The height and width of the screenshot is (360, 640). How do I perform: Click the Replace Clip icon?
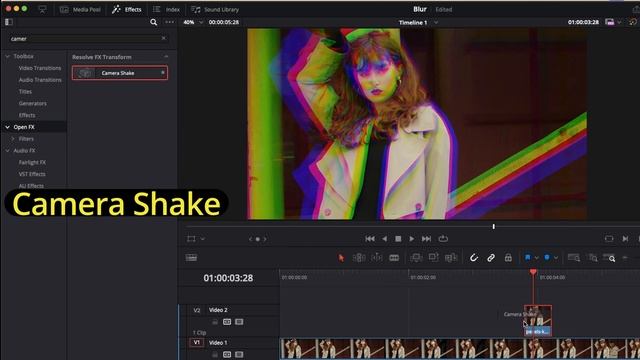click(451, 258)
